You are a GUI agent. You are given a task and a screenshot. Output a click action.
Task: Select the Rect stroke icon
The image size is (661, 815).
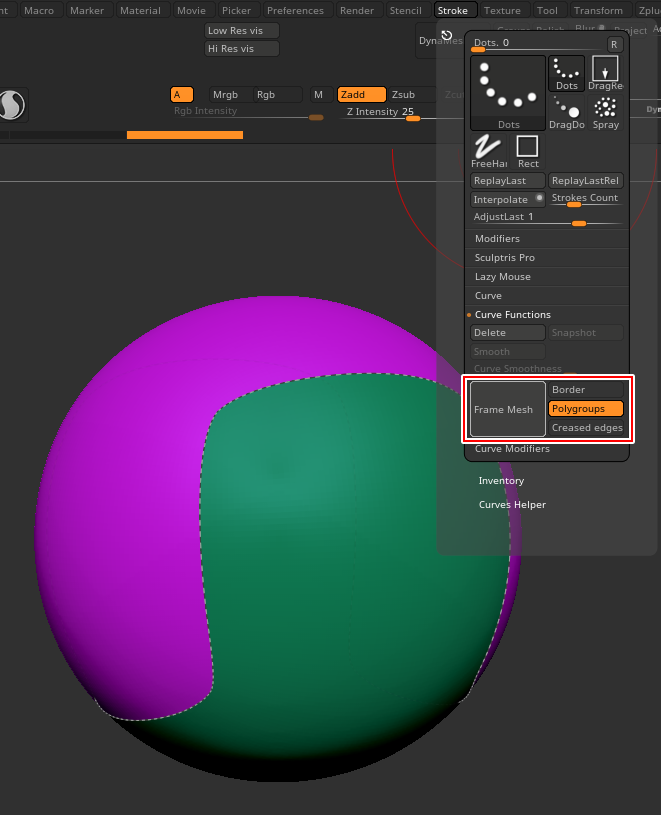coord(528,150)
